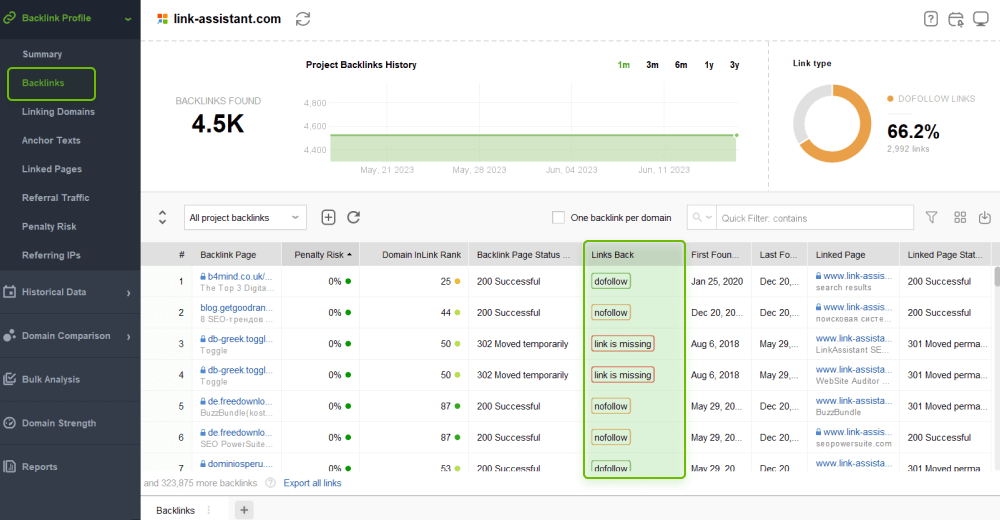This screenshot has width=1000, height=520.
Task: Open the b4mind.co.uk backlink page link
Action: tap(240, 276)
